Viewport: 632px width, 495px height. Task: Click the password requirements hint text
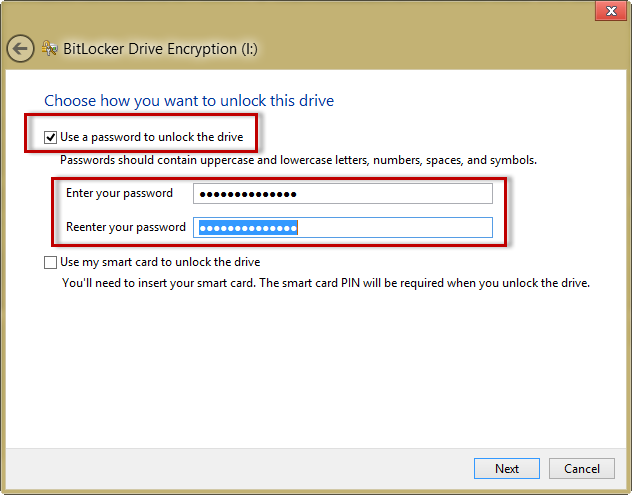[x=298, y=160]
